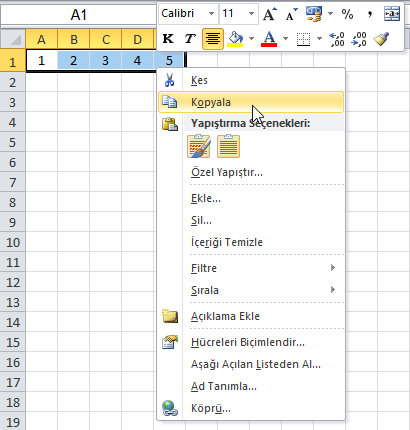This screenshot has height=430, width=410.
Task: Open the Calibri font name dropdown
Action: 211,14
